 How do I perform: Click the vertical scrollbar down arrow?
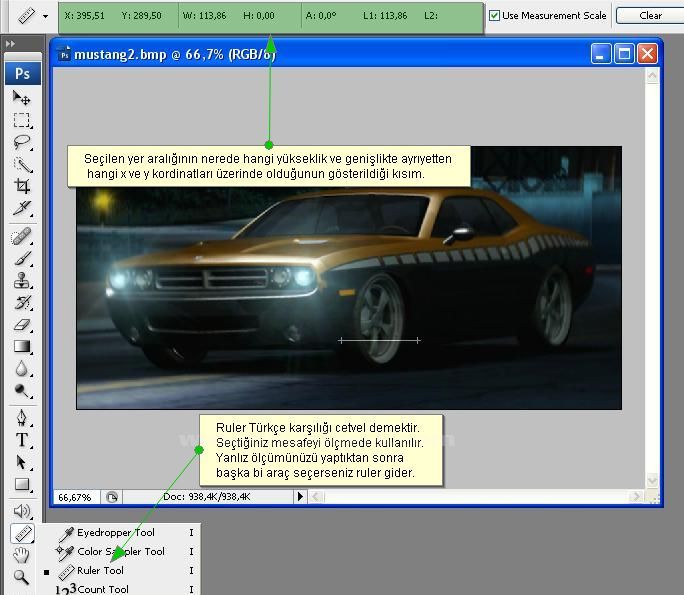tap(652, 481)
